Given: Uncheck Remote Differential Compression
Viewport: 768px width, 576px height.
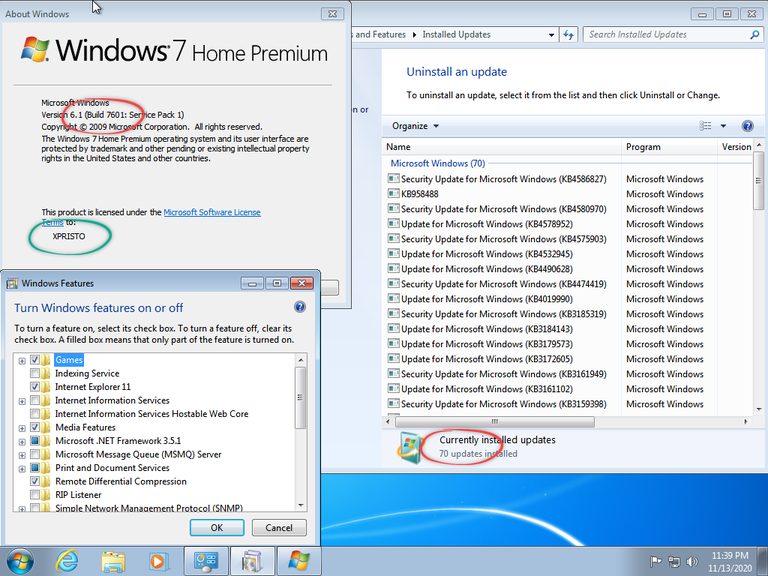Looking at the screenshot, I should click(x=35, y=481).
